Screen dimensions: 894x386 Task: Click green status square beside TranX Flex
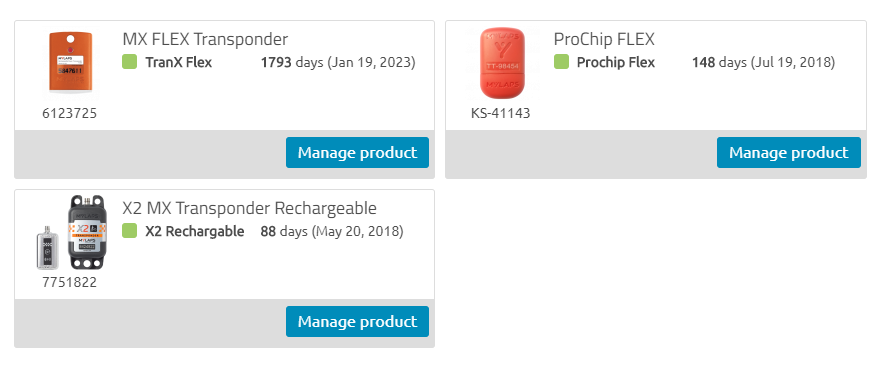click(x=129, y=62)
